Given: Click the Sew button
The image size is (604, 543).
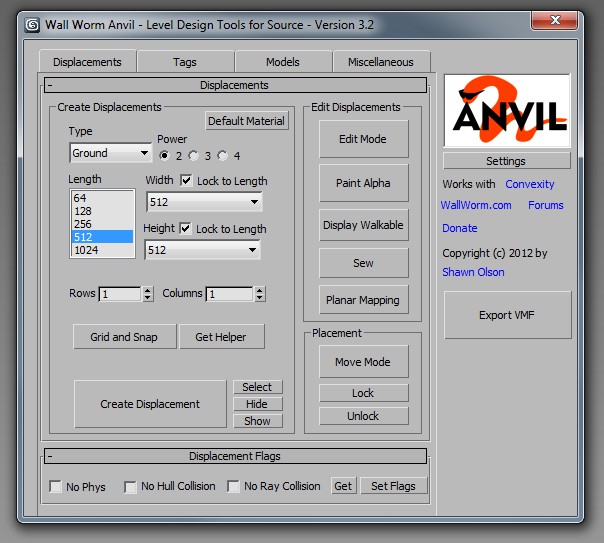Looking at the screenshot, I should click(363, 263).
